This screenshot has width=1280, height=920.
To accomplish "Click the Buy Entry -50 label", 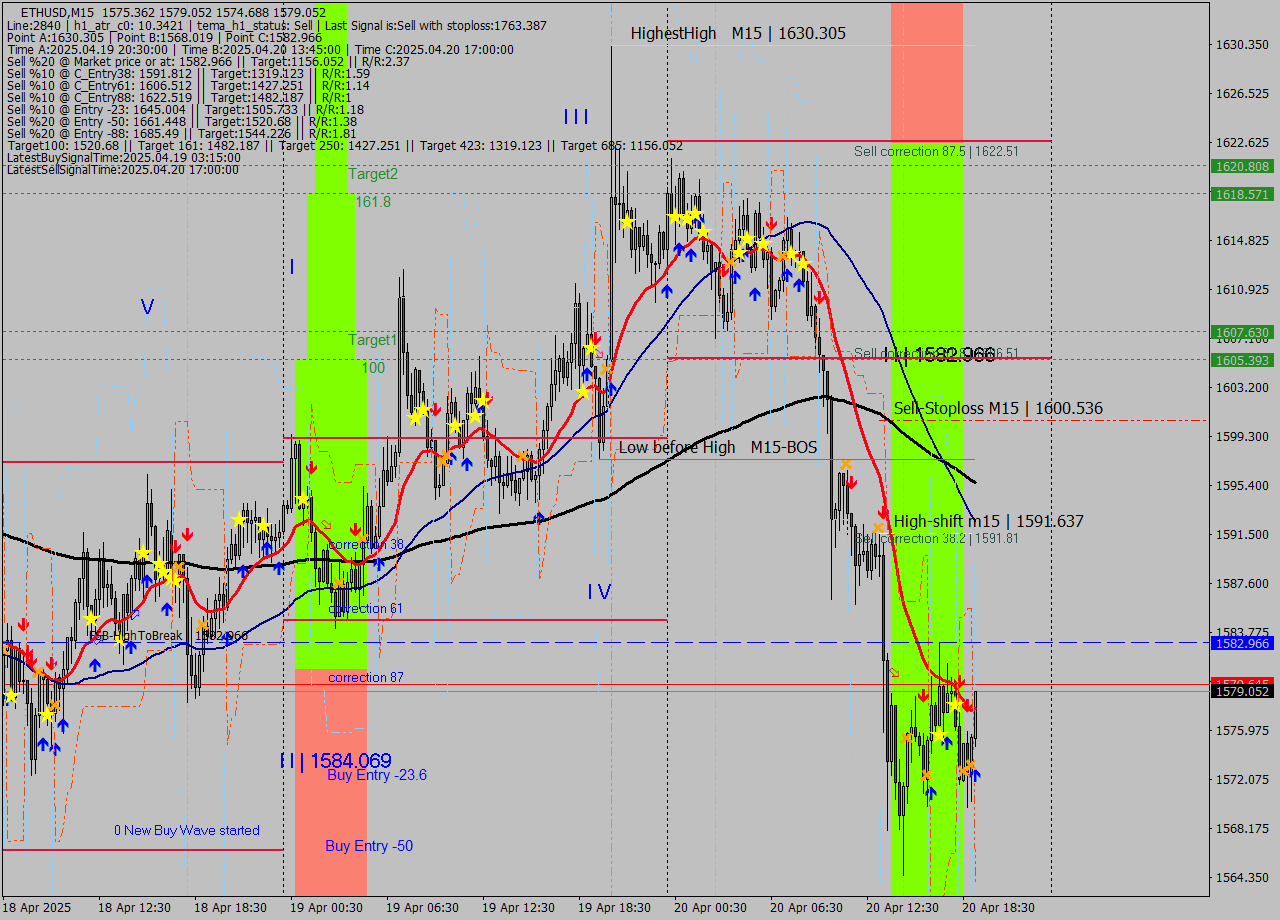I will [x=369, y=846].
